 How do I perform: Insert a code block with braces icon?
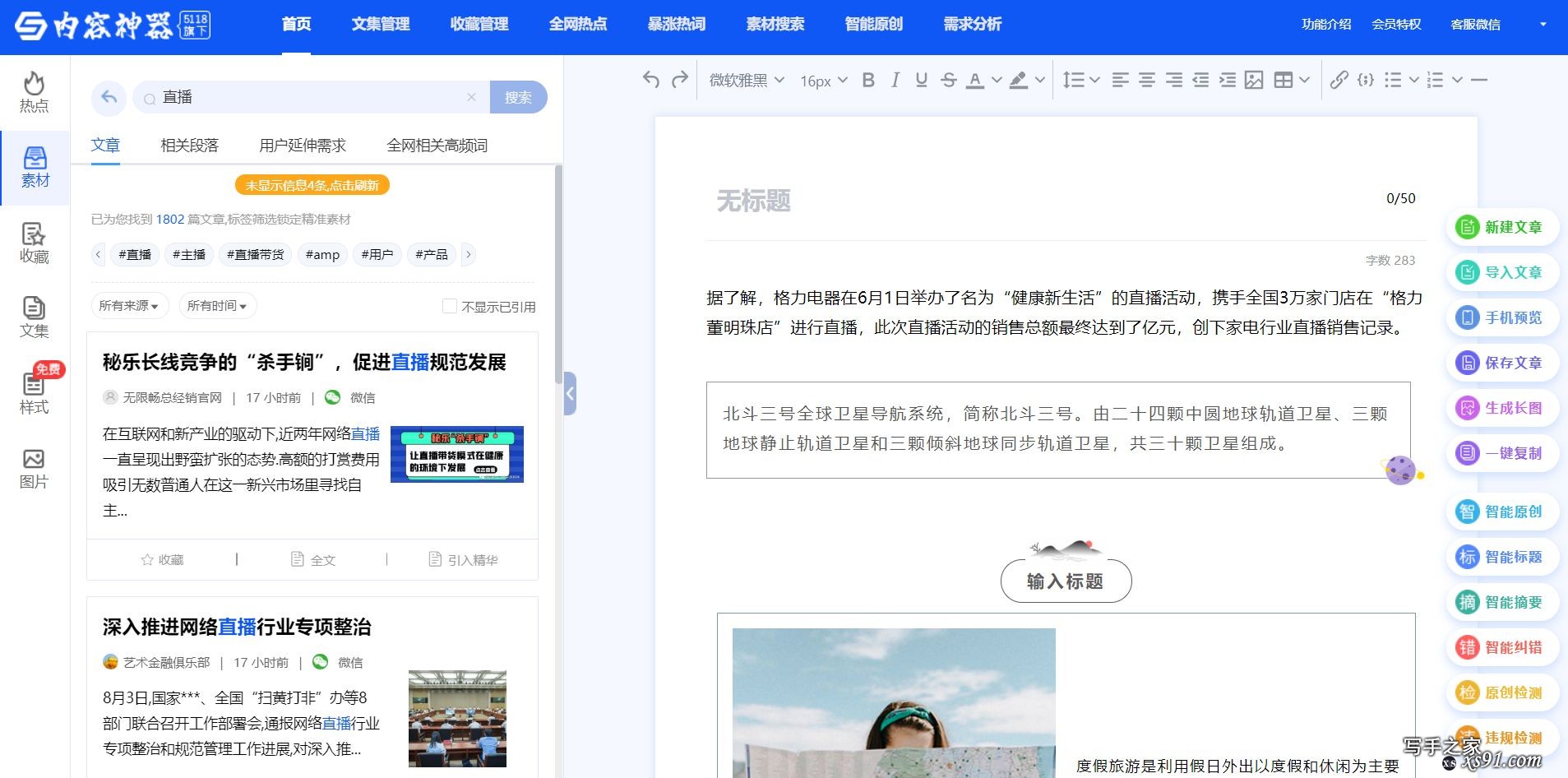1366,80
